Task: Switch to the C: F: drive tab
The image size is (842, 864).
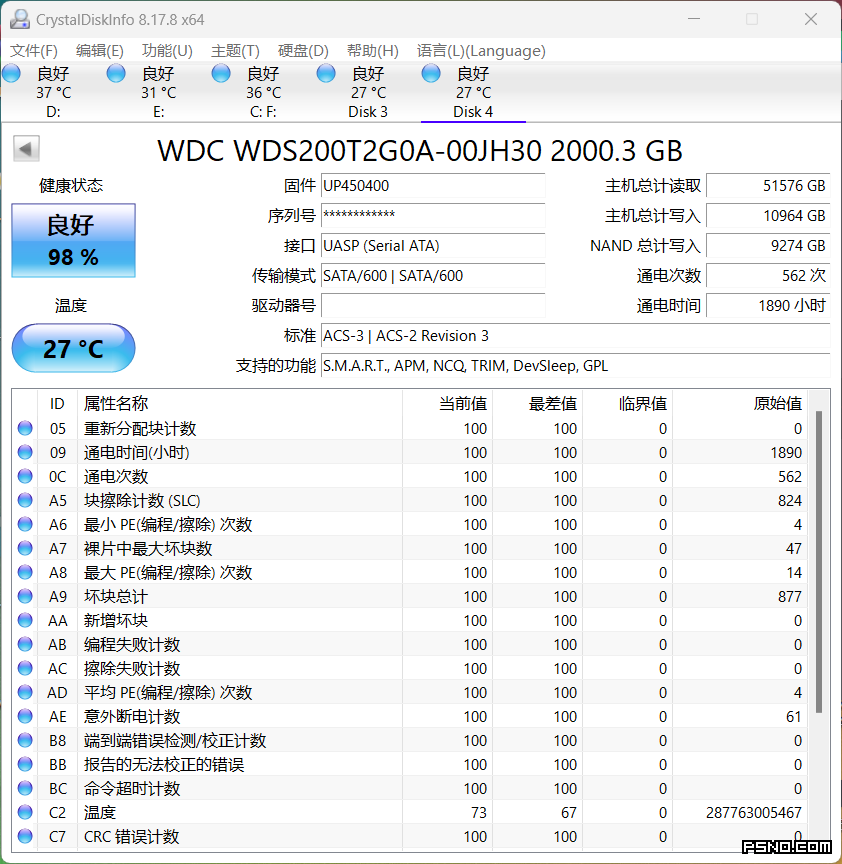Action: 263,92
